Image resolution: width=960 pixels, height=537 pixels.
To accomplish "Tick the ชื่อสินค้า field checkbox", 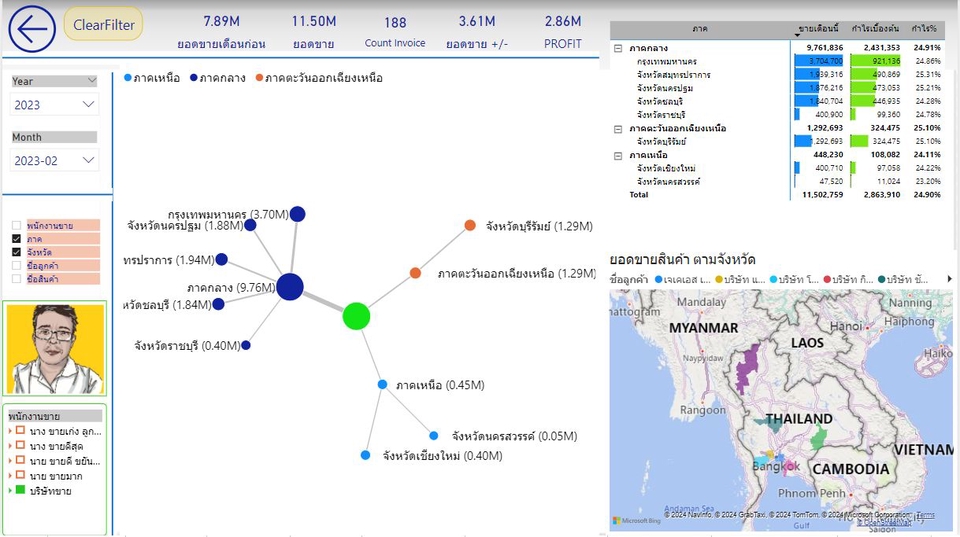I will (x=17, y=279).
